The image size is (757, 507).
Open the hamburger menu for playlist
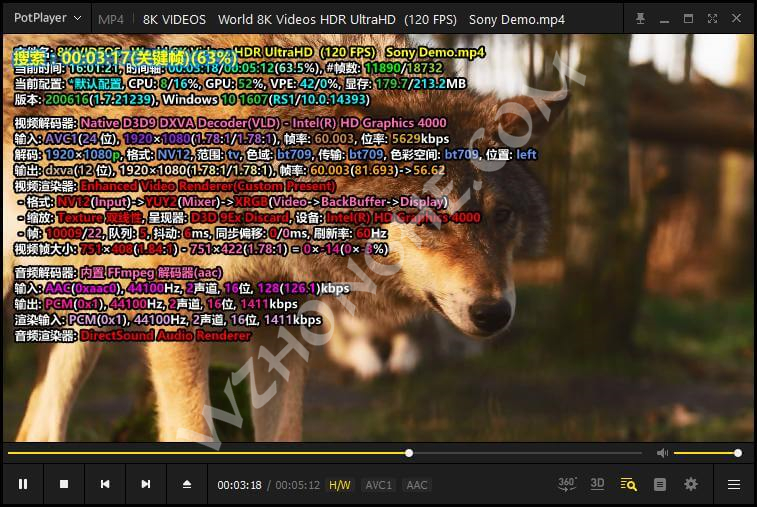(734, 484)
